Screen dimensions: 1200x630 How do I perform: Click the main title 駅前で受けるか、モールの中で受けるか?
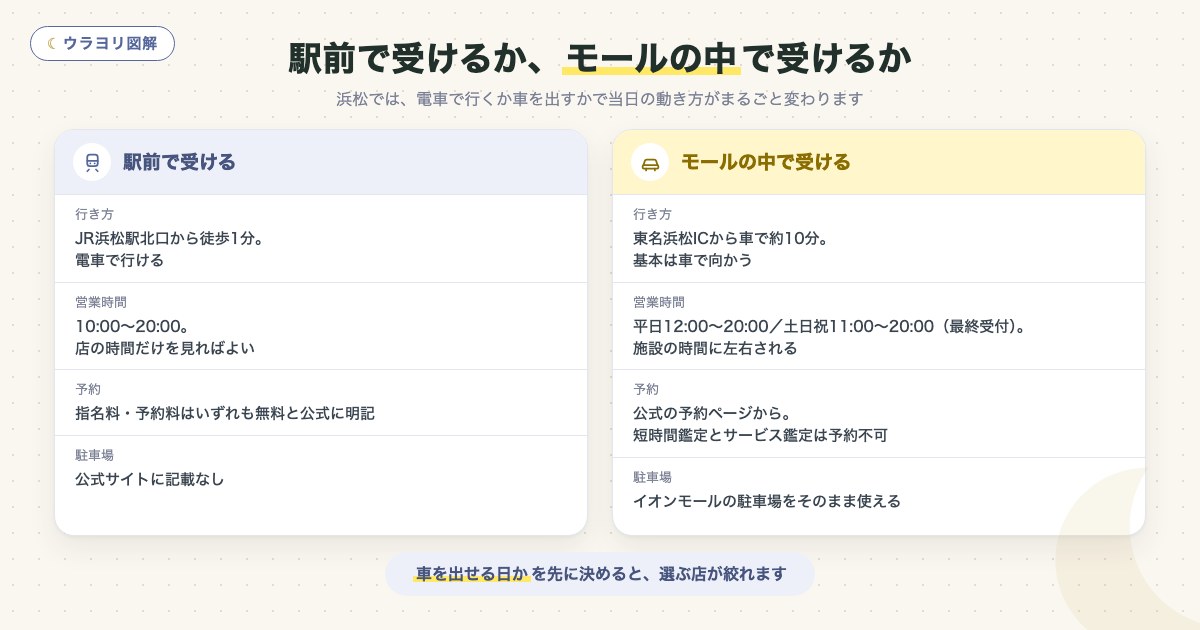coord(600,58)
